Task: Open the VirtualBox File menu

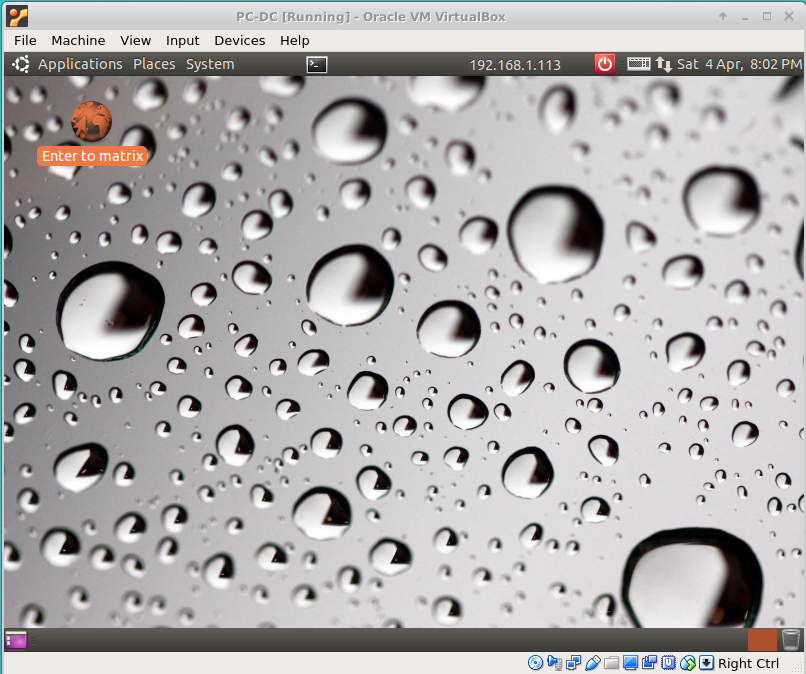Action: pyautogui.click(x=25, y=41)
